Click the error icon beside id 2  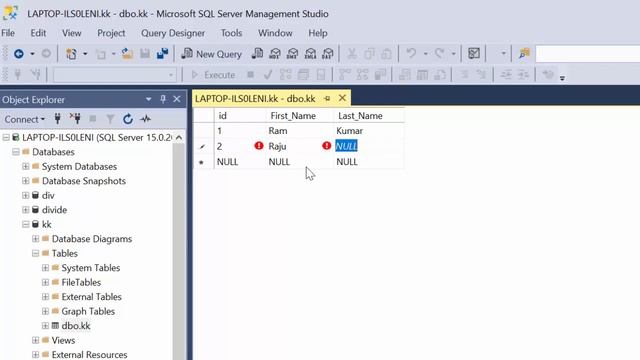coord(259,146)
